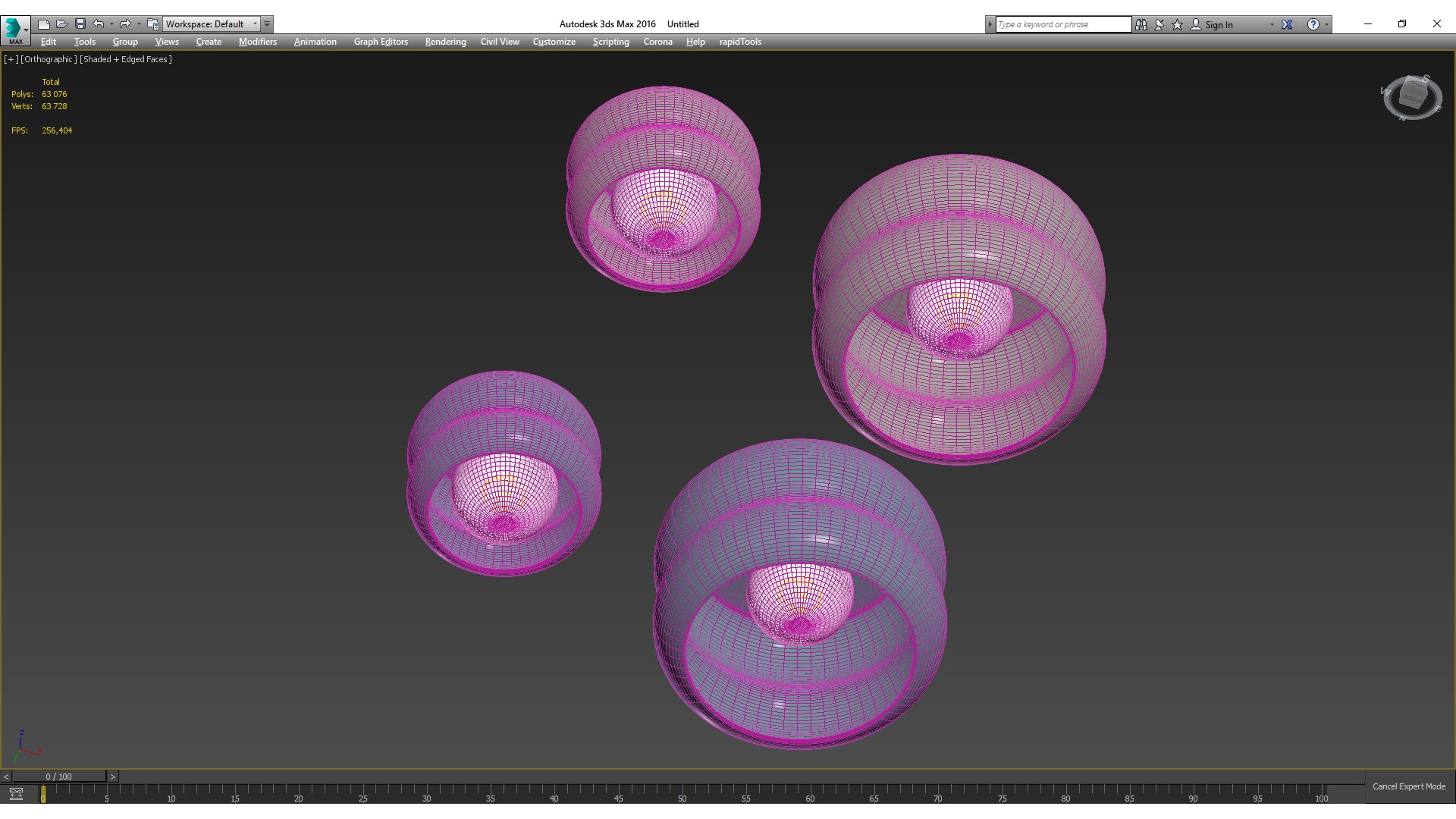This screenshot has width=1456, height=819.
Task: Open Workspace: Default dropdown
Action: (212, 24)
